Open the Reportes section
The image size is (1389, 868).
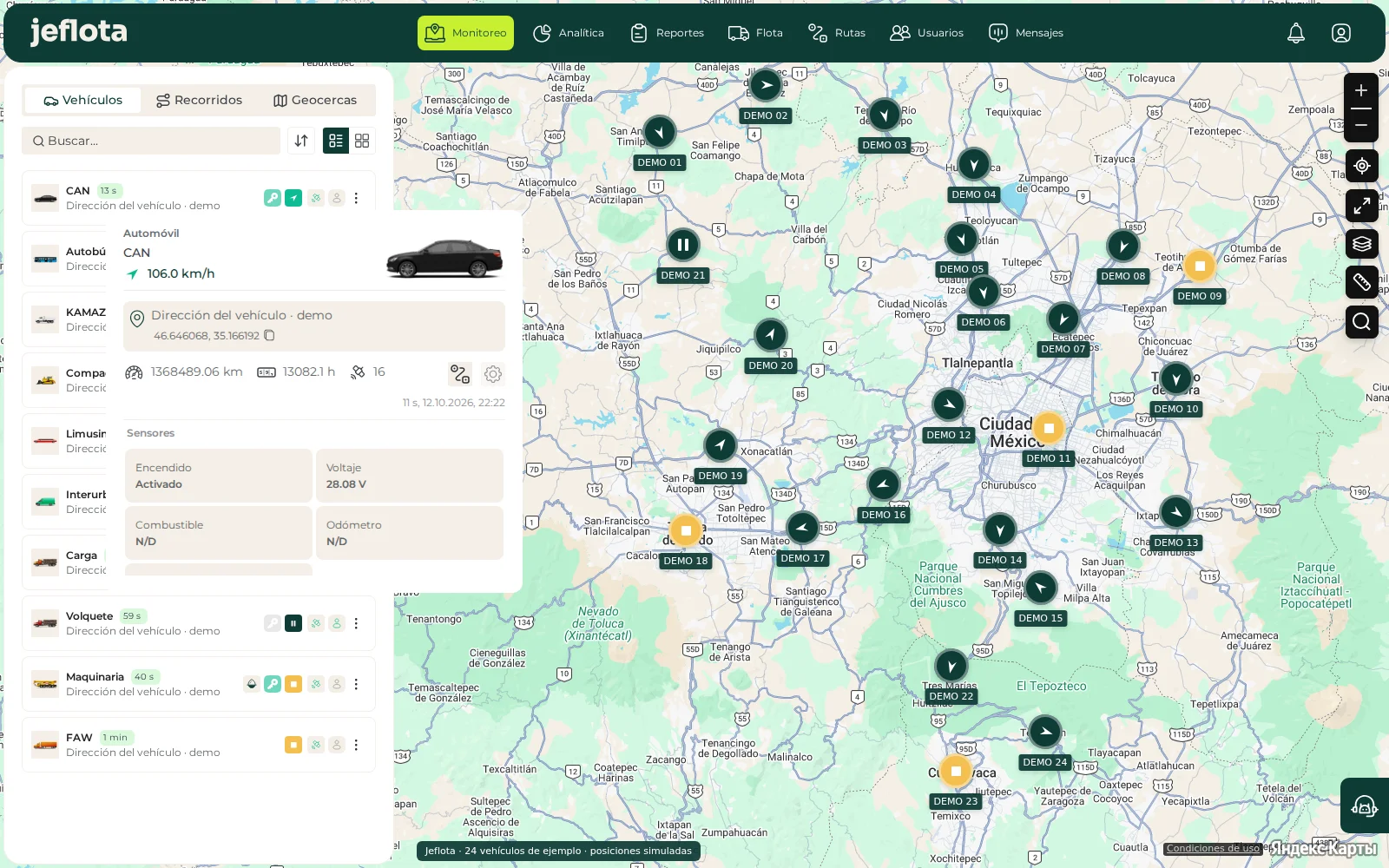(667, 33)
